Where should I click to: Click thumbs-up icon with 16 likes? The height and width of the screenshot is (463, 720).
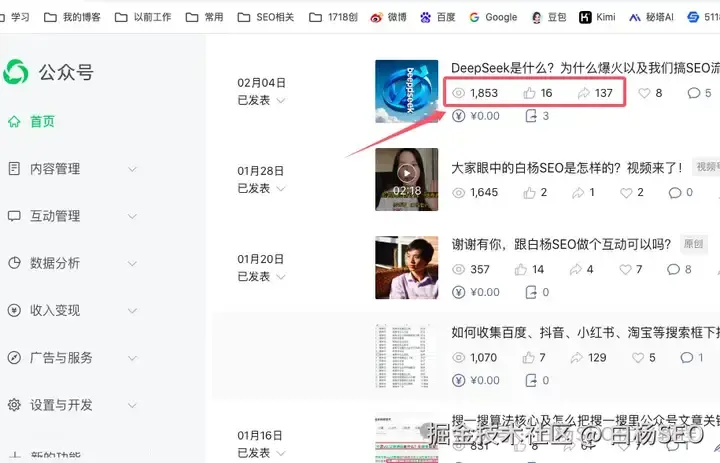[x=529, y=93]
